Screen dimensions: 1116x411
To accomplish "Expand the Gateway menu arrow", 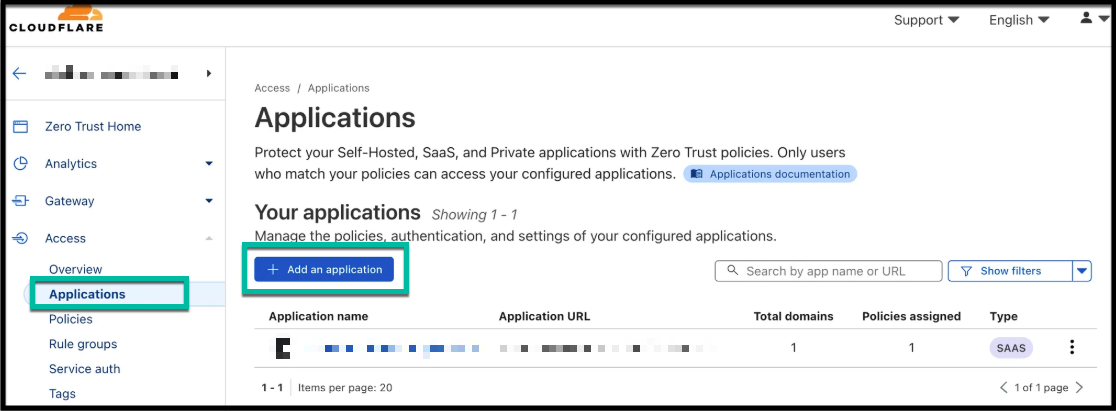I will coord(209,201).
